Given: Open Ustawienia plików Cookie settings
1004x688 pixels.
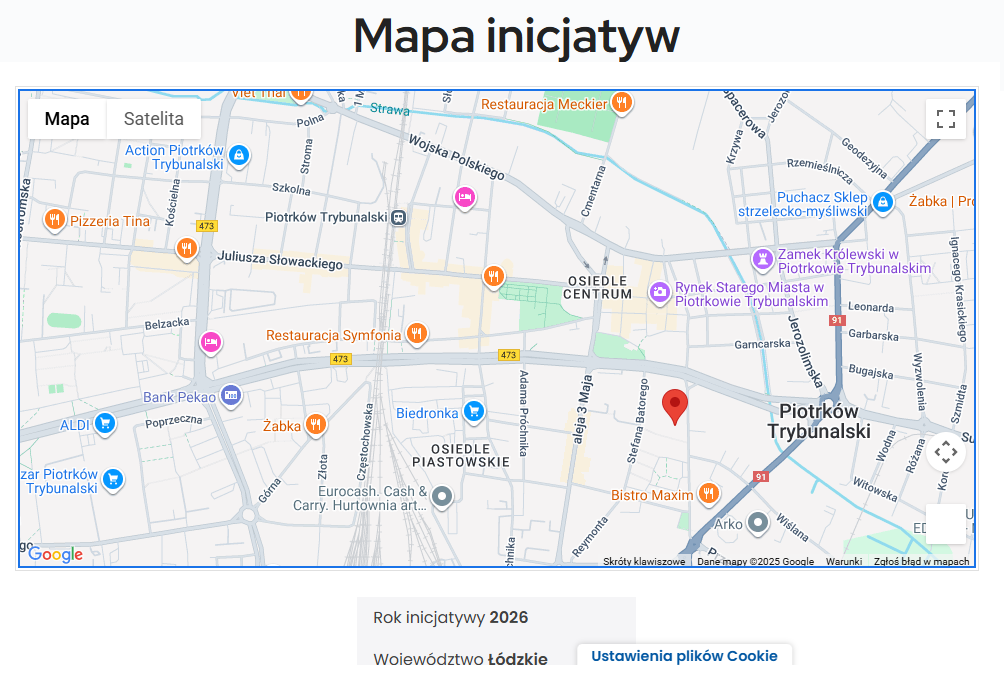Looking at the screenshot, I should point(684,656).
